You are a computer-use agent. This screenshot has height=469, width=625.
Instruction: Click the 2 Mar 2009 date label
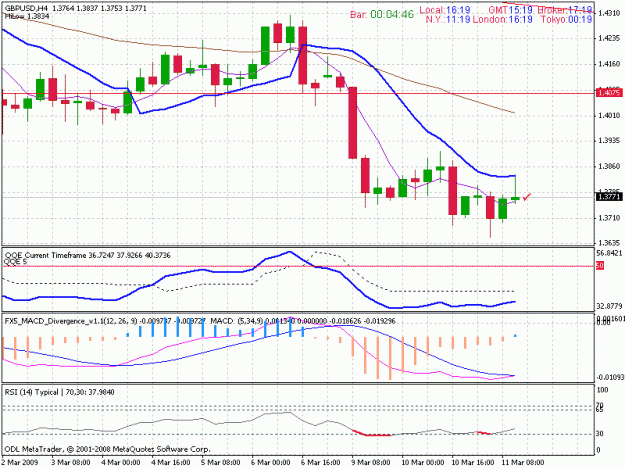(x=20, y=462)
